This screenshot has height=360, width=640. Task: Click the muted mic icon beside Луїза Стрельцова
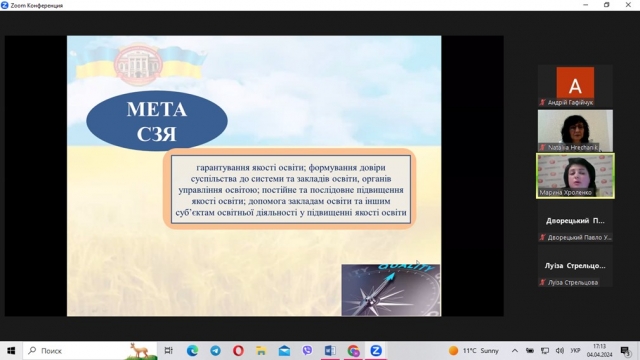(542, 282)
